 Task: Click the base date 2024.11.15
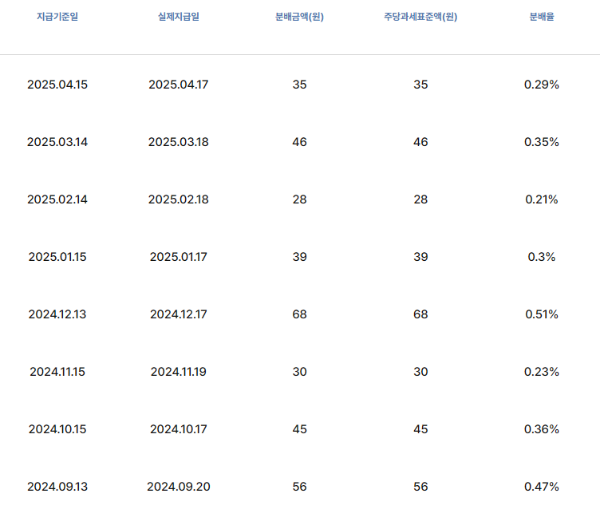click(x=57, y=372)
